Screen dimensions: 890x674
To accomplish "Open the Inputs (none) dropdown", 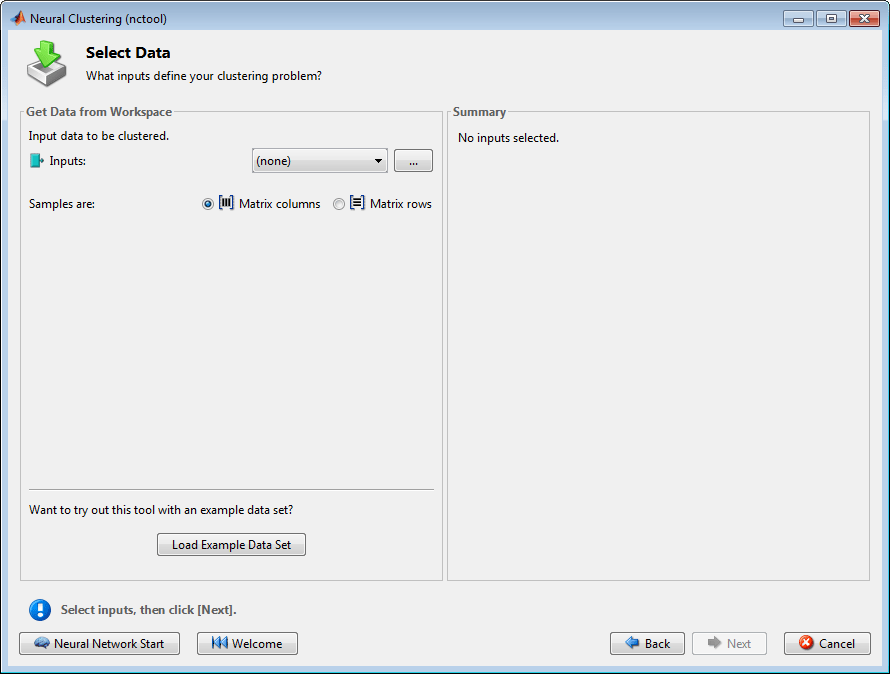I will (x=320, y=161).
